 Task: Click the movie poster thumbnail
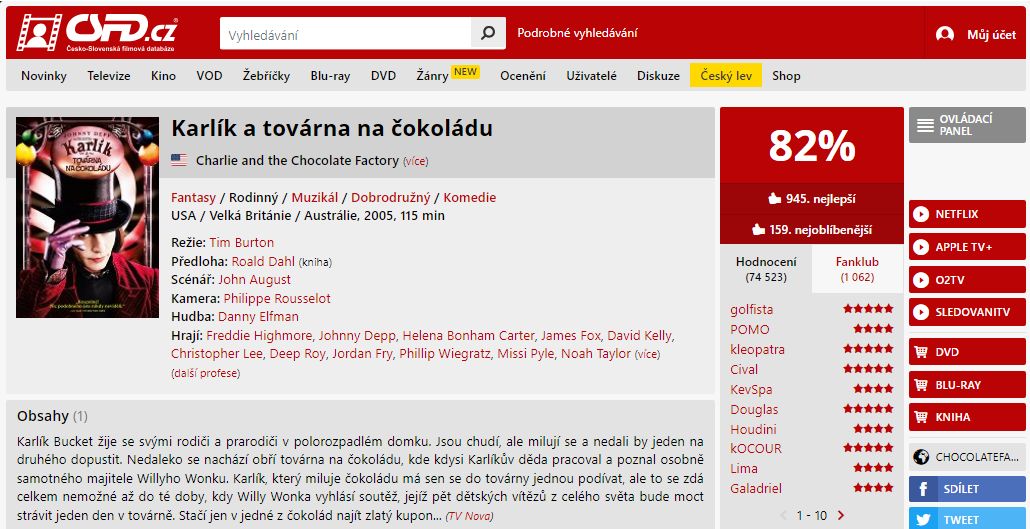pos(87,218)
